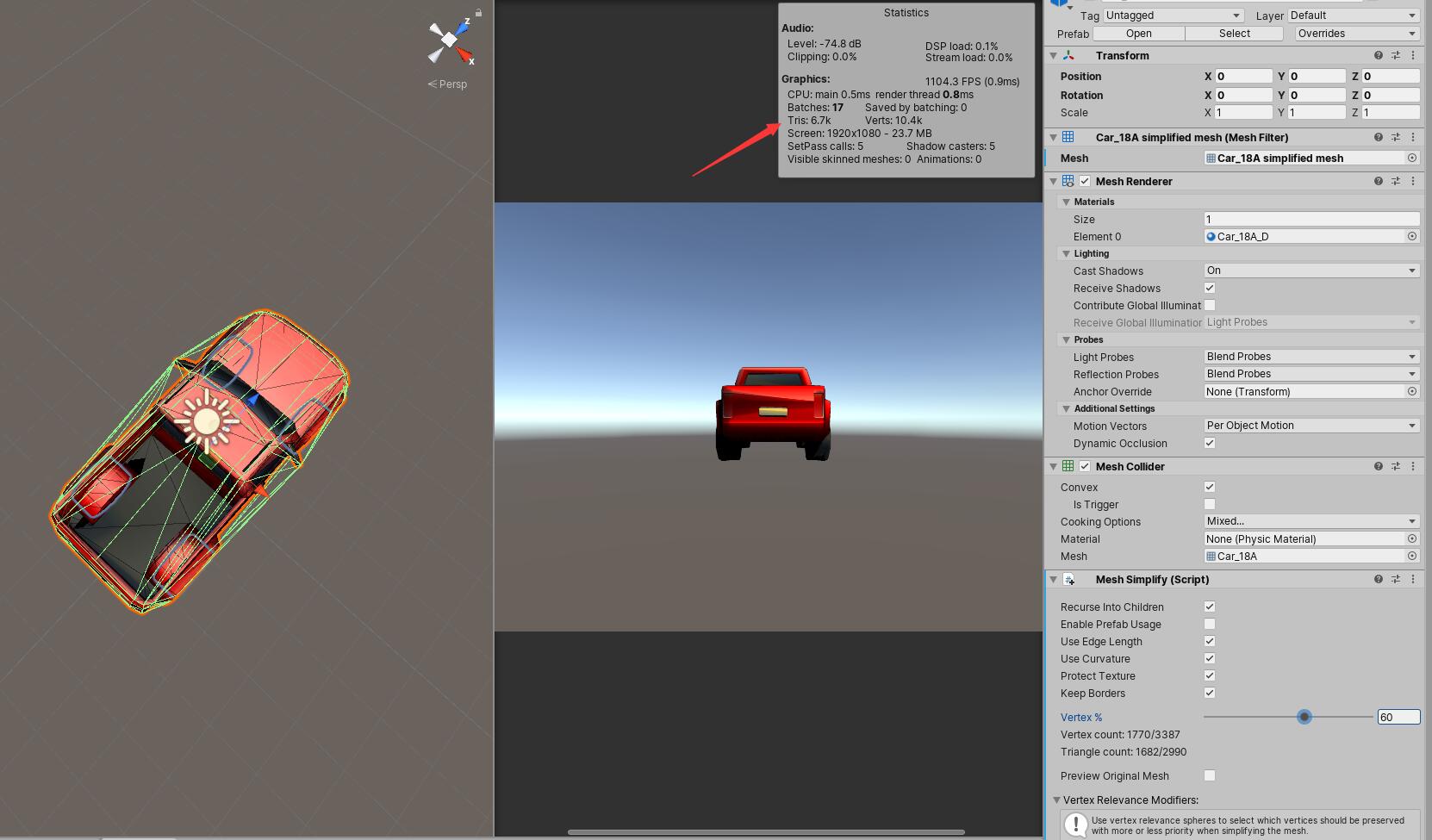
Task: Click the Mesh Renderer component icon
Action: pyautogui.click(x=1068, y=181)
